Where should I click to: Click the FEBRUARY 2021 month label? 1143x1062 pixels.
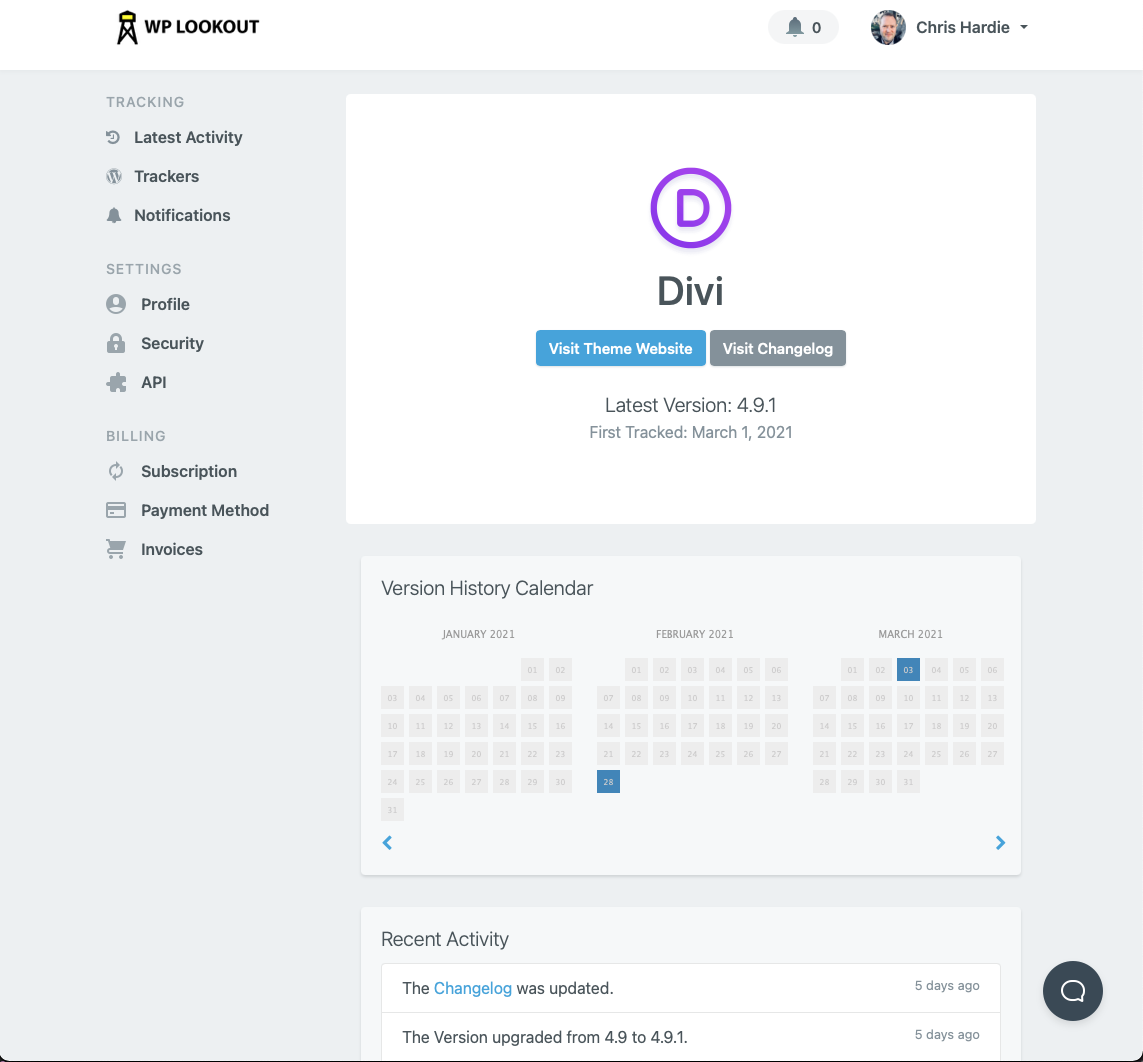point(694,634)
